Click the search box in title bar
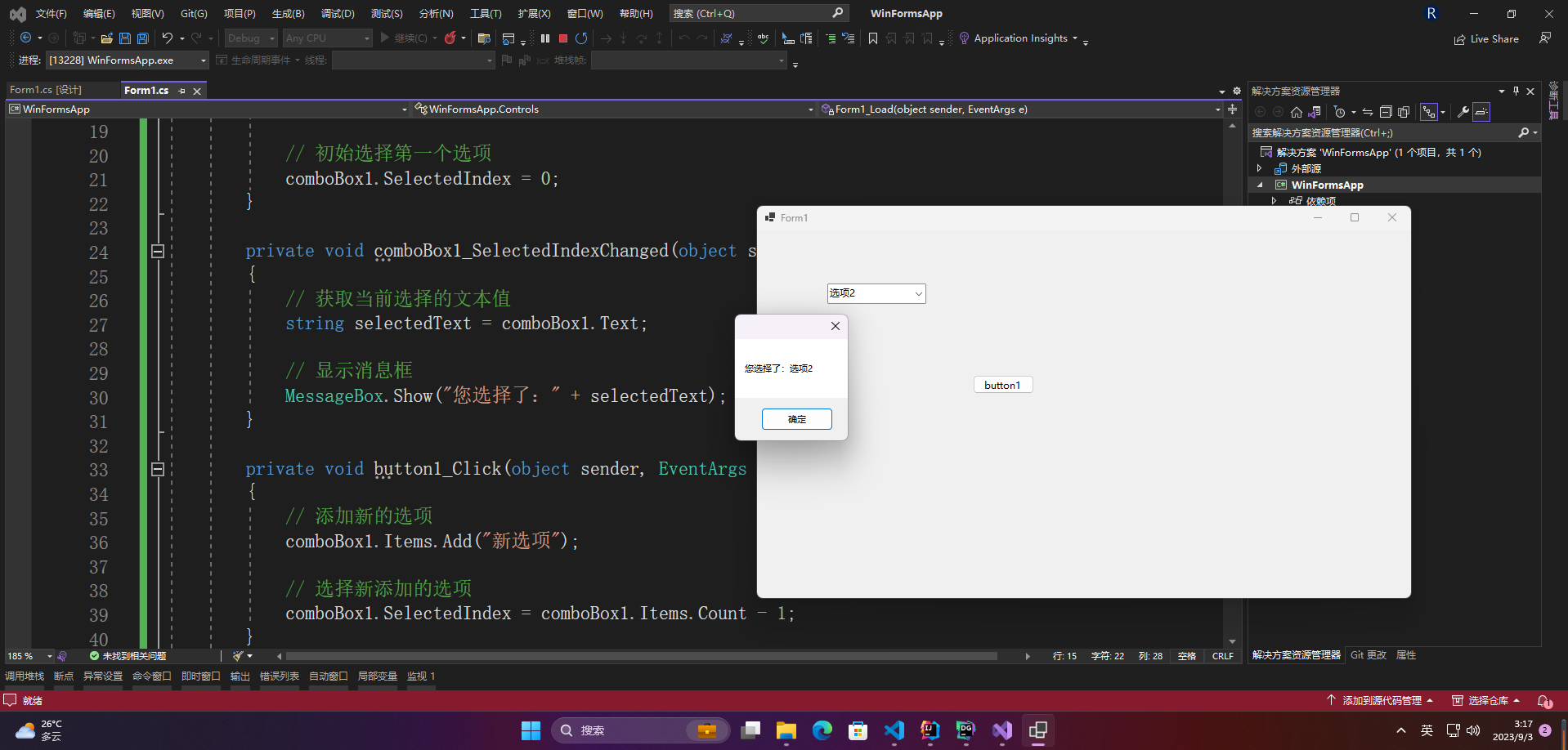 coord(759,13)
